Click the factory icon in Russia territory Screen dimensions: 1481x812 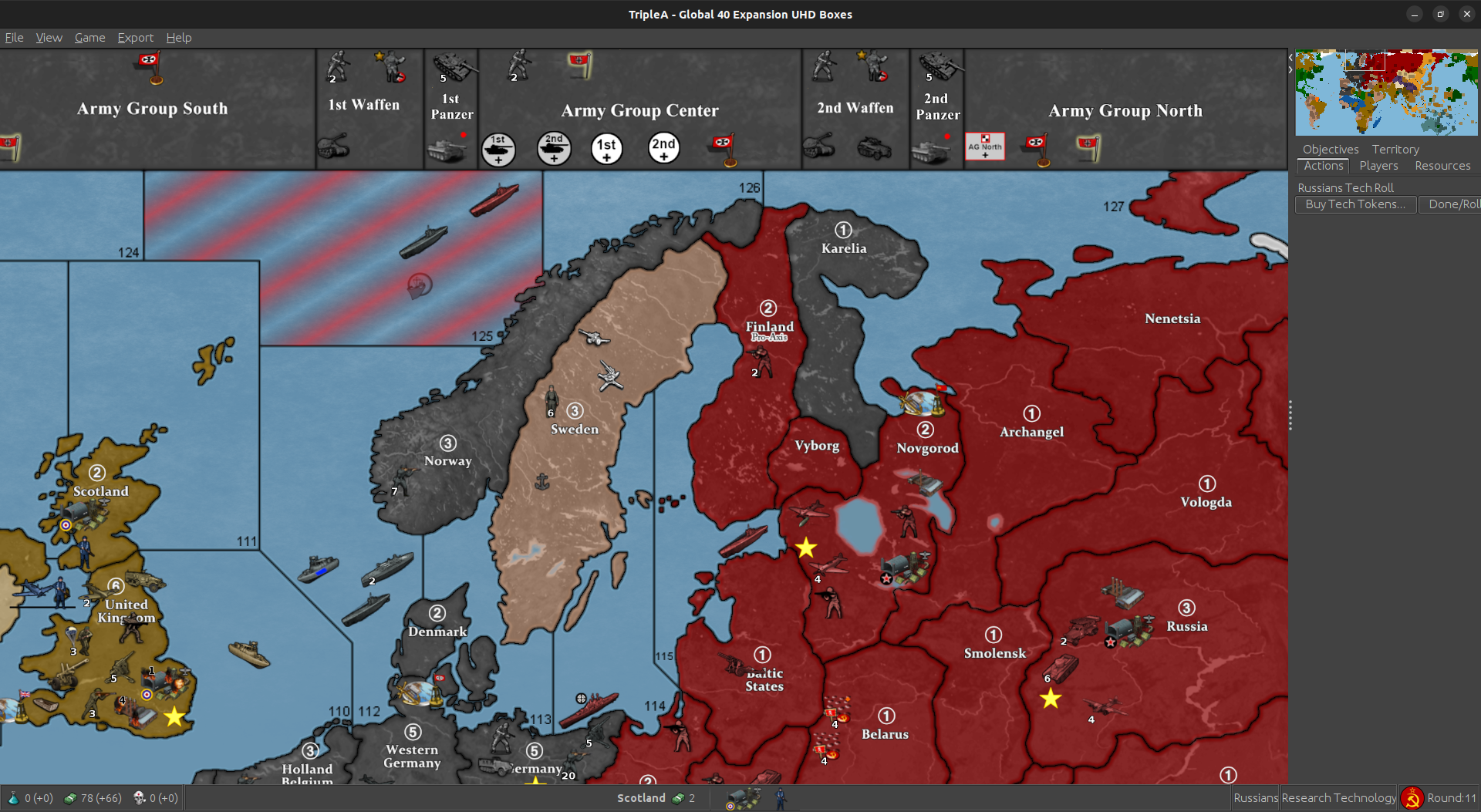(x=1122, y=592)
